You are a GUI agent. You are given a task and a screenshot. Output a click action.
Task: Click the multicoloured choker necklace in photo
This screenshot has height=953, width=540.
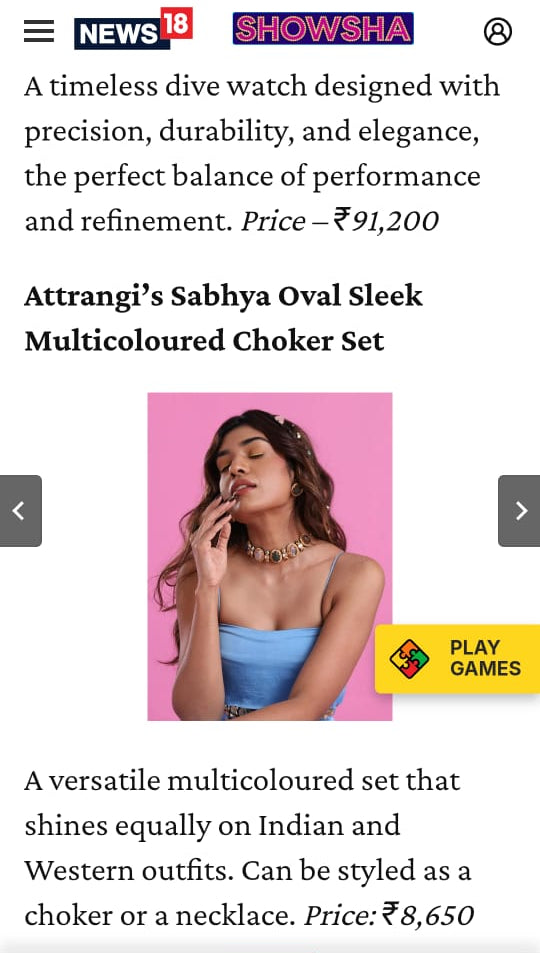point(279,549)
